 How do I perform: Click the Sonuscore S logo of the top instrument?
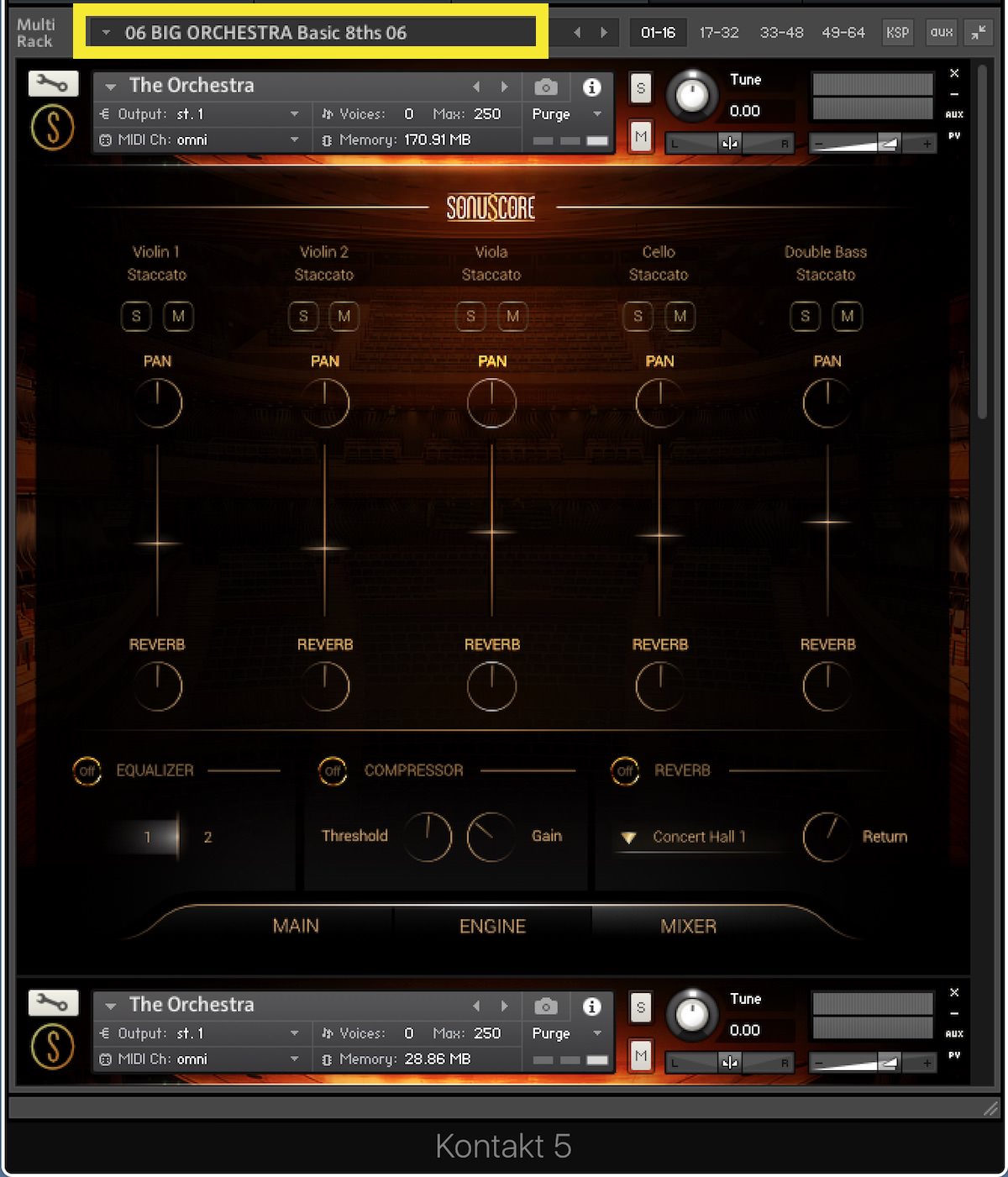coord(52,129)
